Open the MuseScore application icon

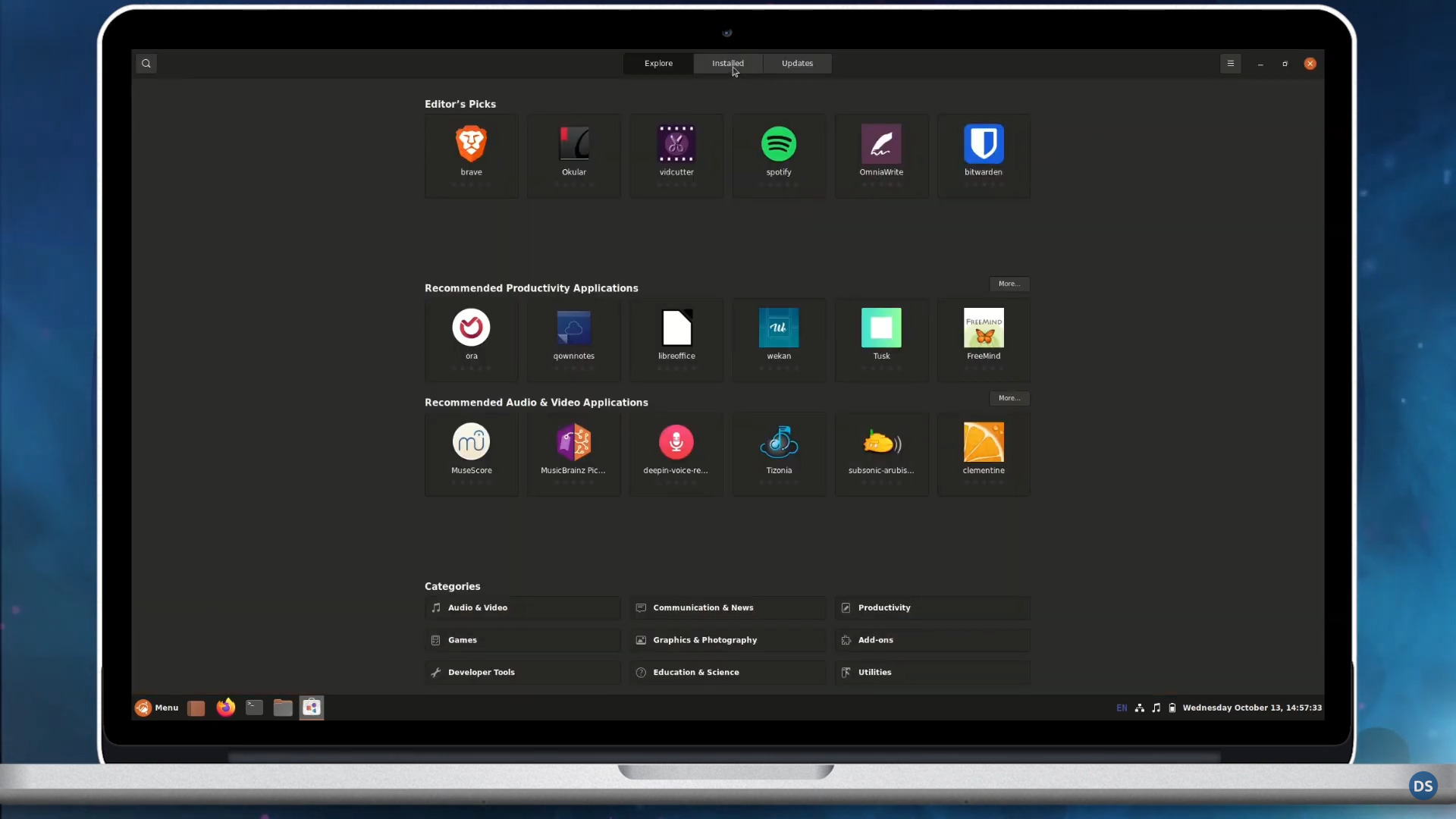click(471, 442)
